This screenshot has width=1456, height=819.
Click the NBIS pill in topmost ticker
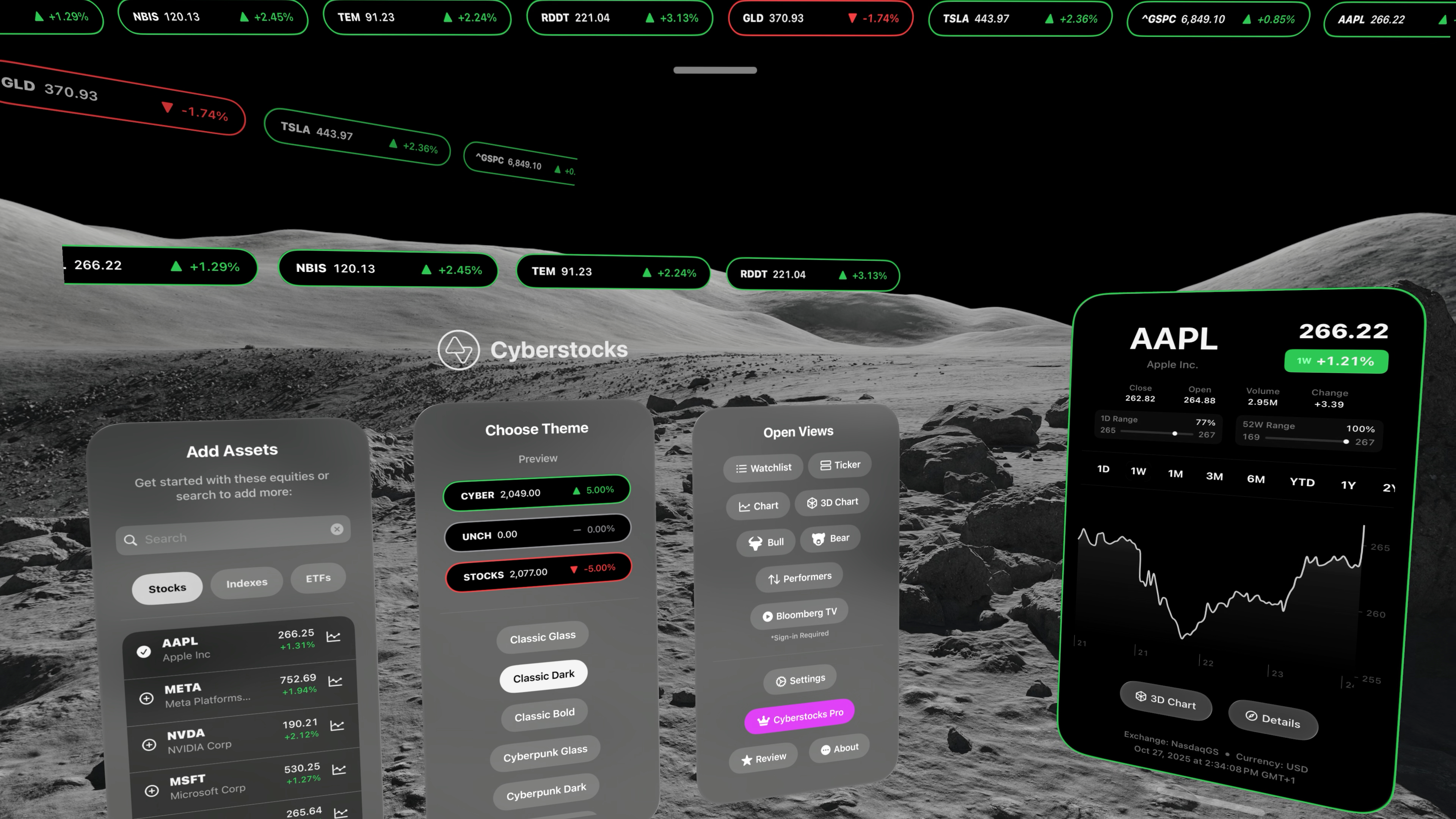click(x=212, y=17)
